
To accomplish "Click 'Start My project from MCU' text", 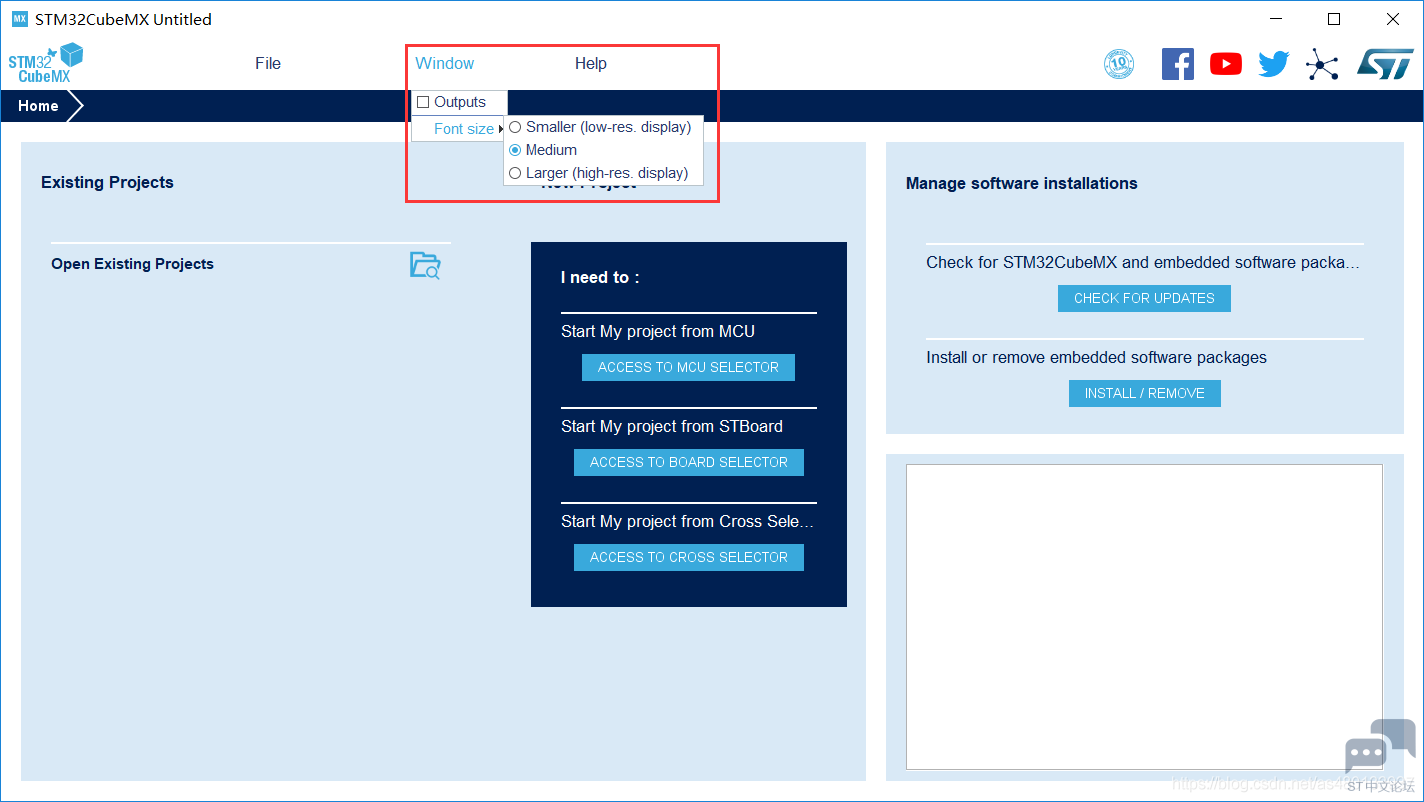I will click(x=658, y=331).
